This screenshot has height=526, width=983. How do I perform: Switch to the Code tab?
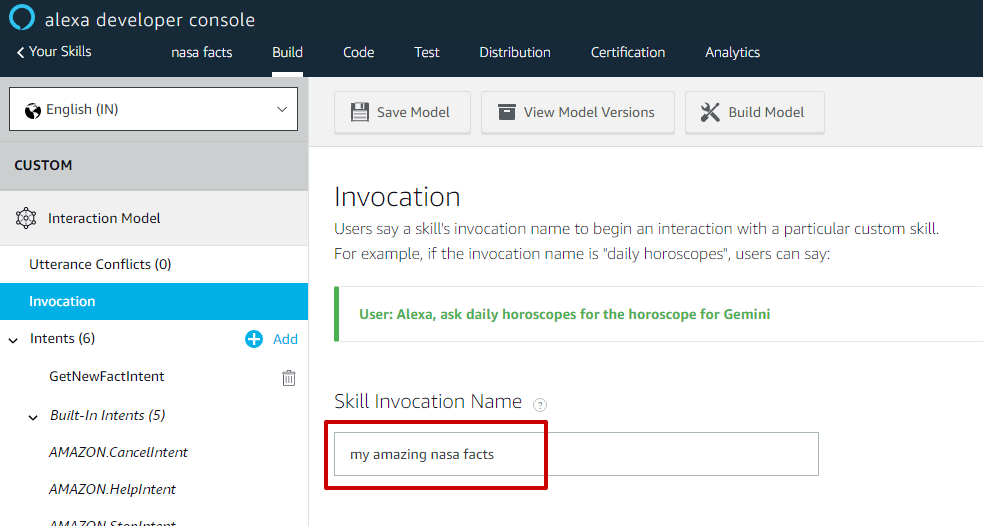pos(358,52)
